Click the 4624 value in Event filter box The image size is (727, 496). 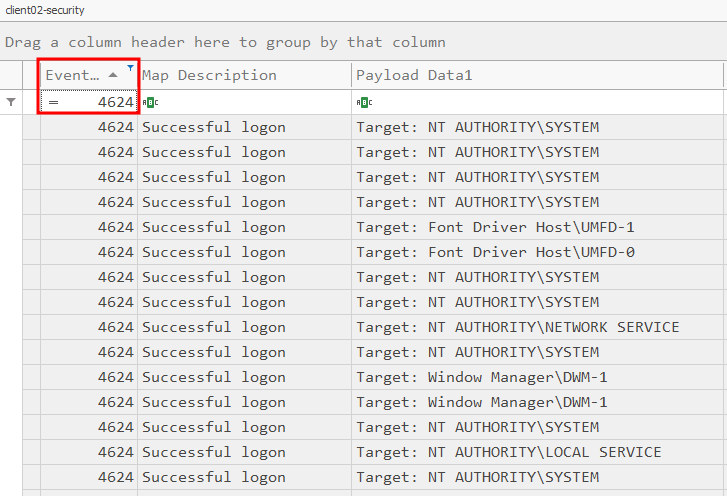tap(114, 102)
